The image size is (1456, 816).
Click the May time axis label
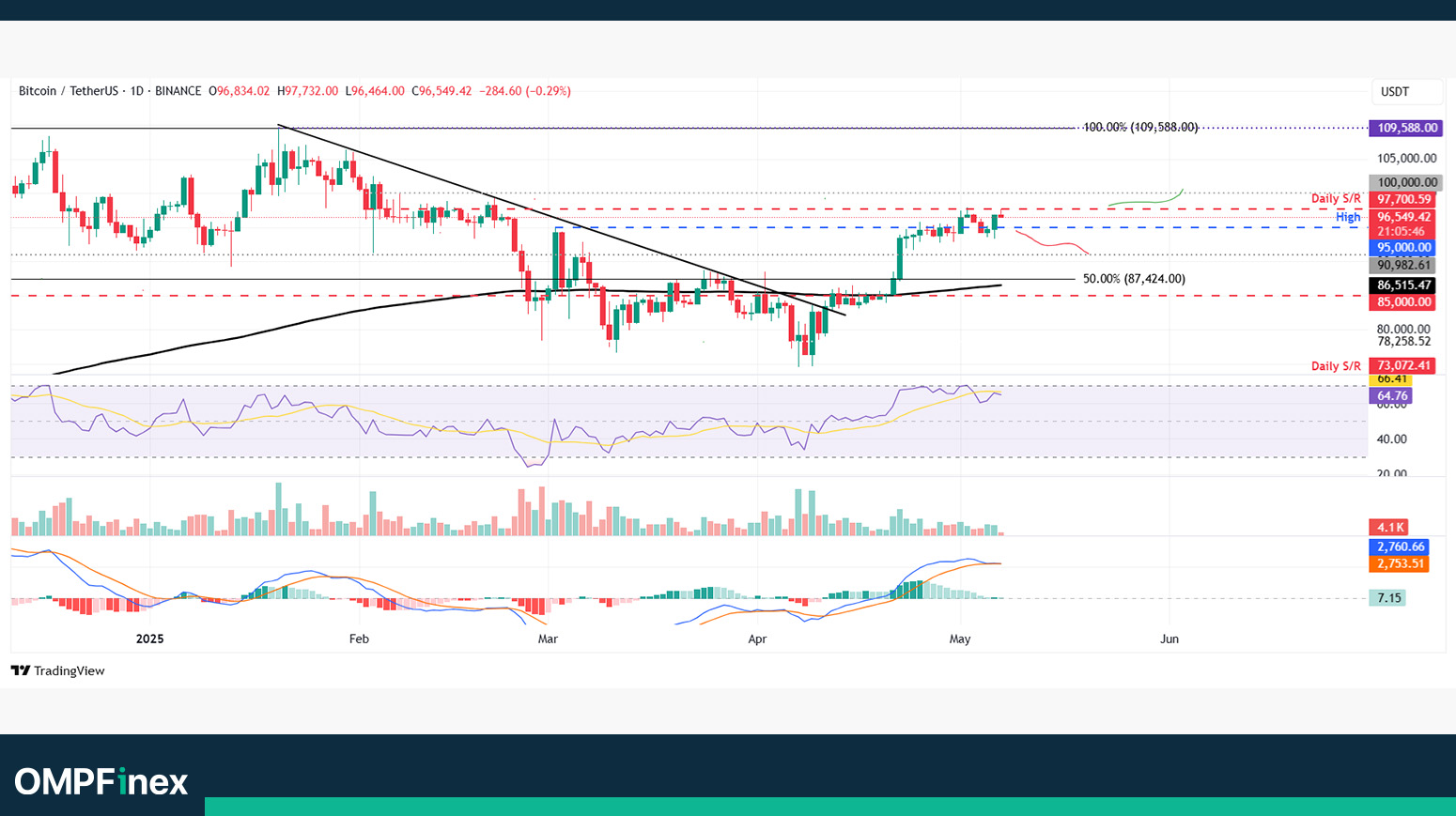click(960, 639)
